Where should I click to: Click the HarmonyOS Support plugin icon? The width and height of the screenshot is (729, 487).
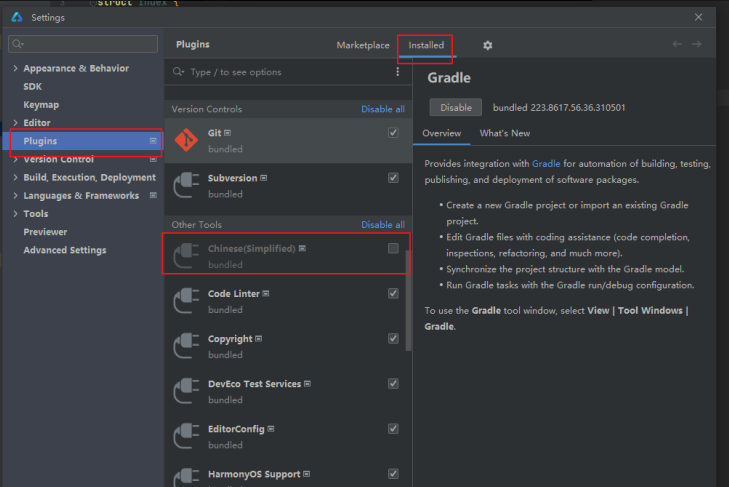[186, 477]
